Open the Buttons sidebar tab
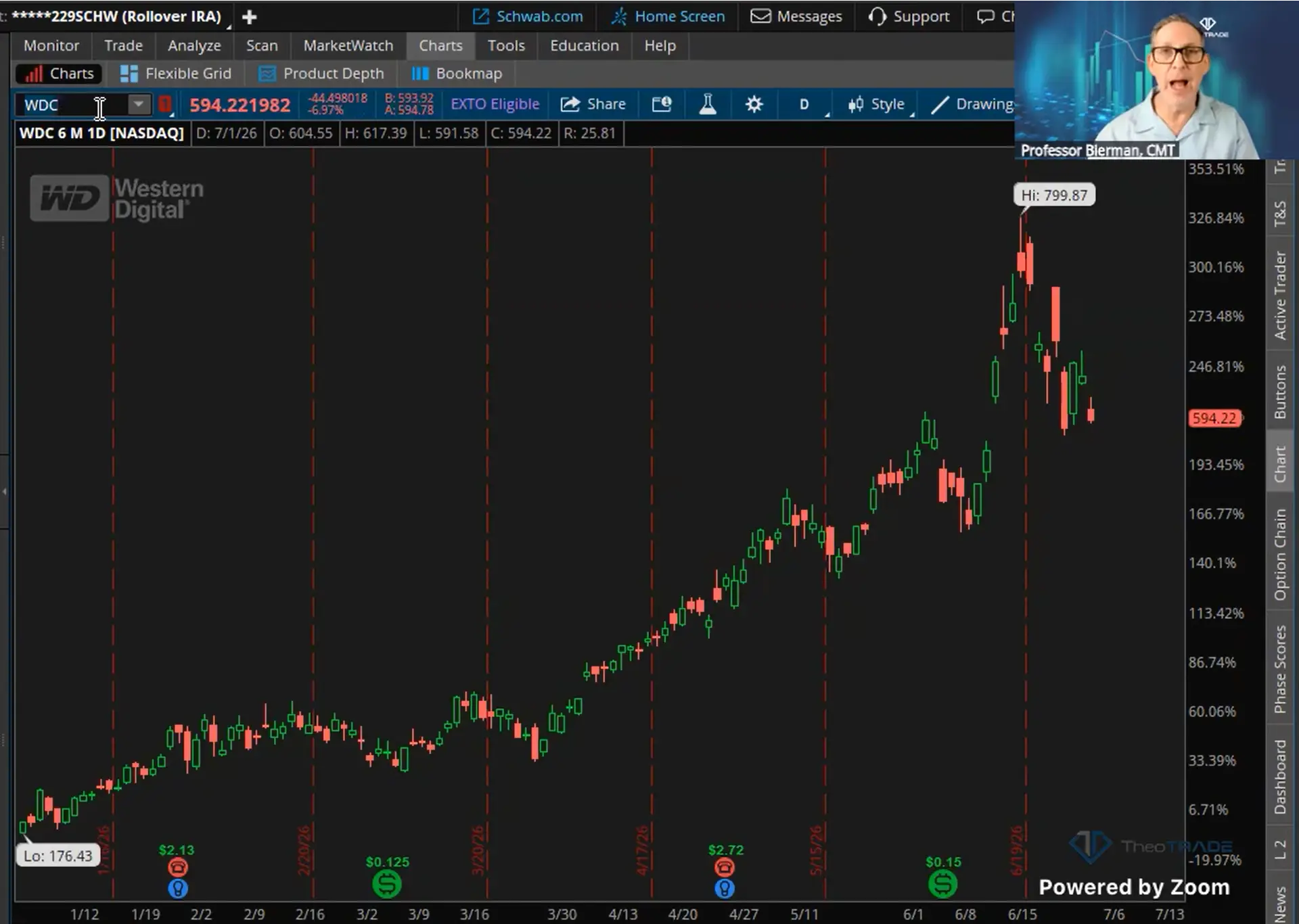Viewport: 1299px width, 924px height. tap(1280, 392)
